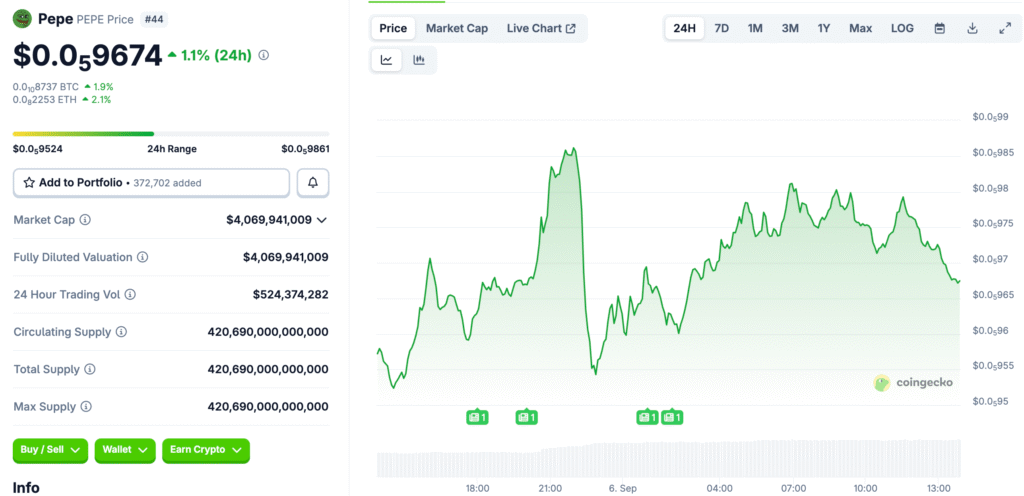Open Total Supply info icon
Viewport: 1024px width, 496px height.
tap(90, 369)
